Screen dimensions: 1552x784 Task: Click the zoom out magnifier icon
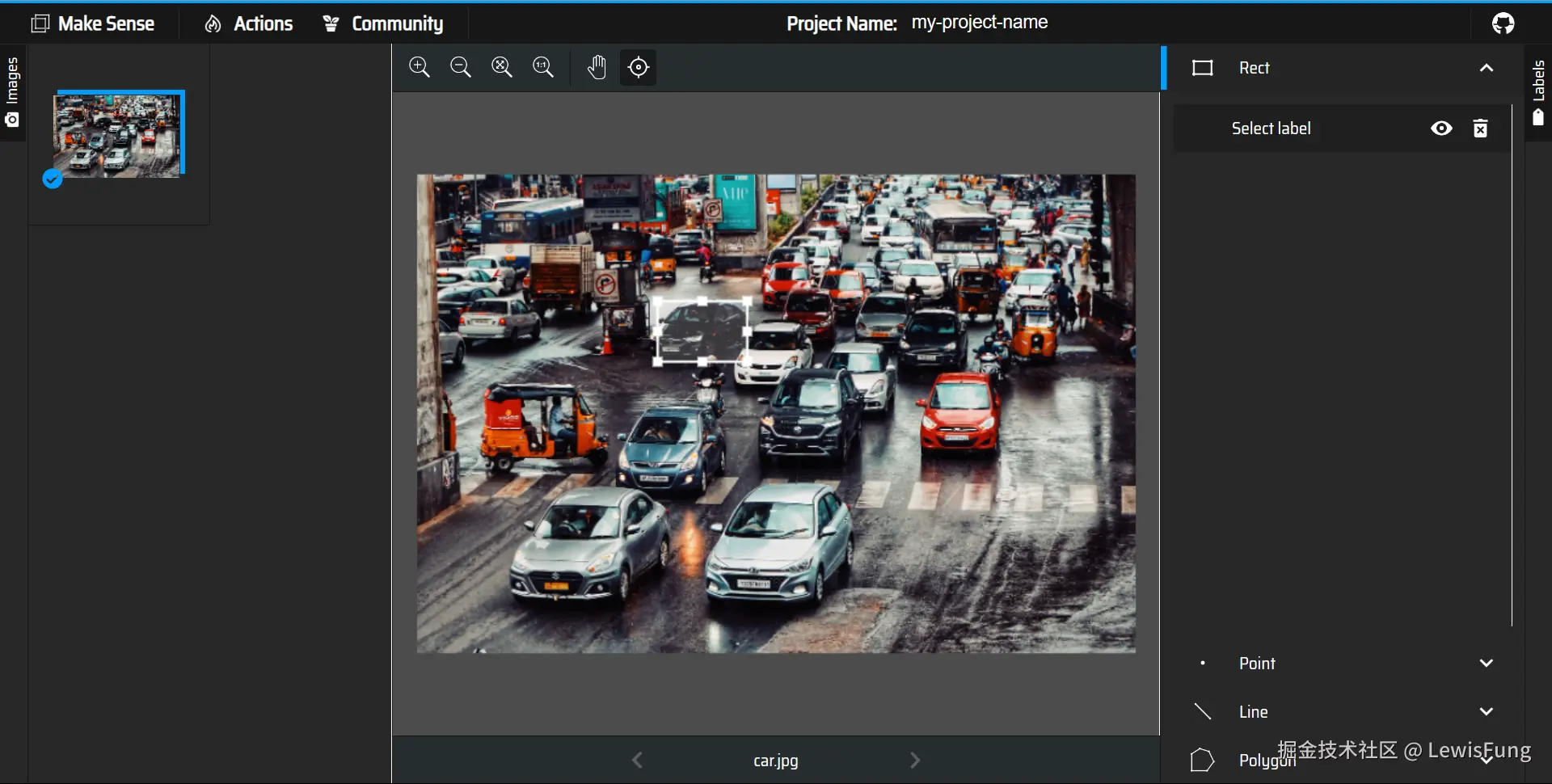click(461, 67)
